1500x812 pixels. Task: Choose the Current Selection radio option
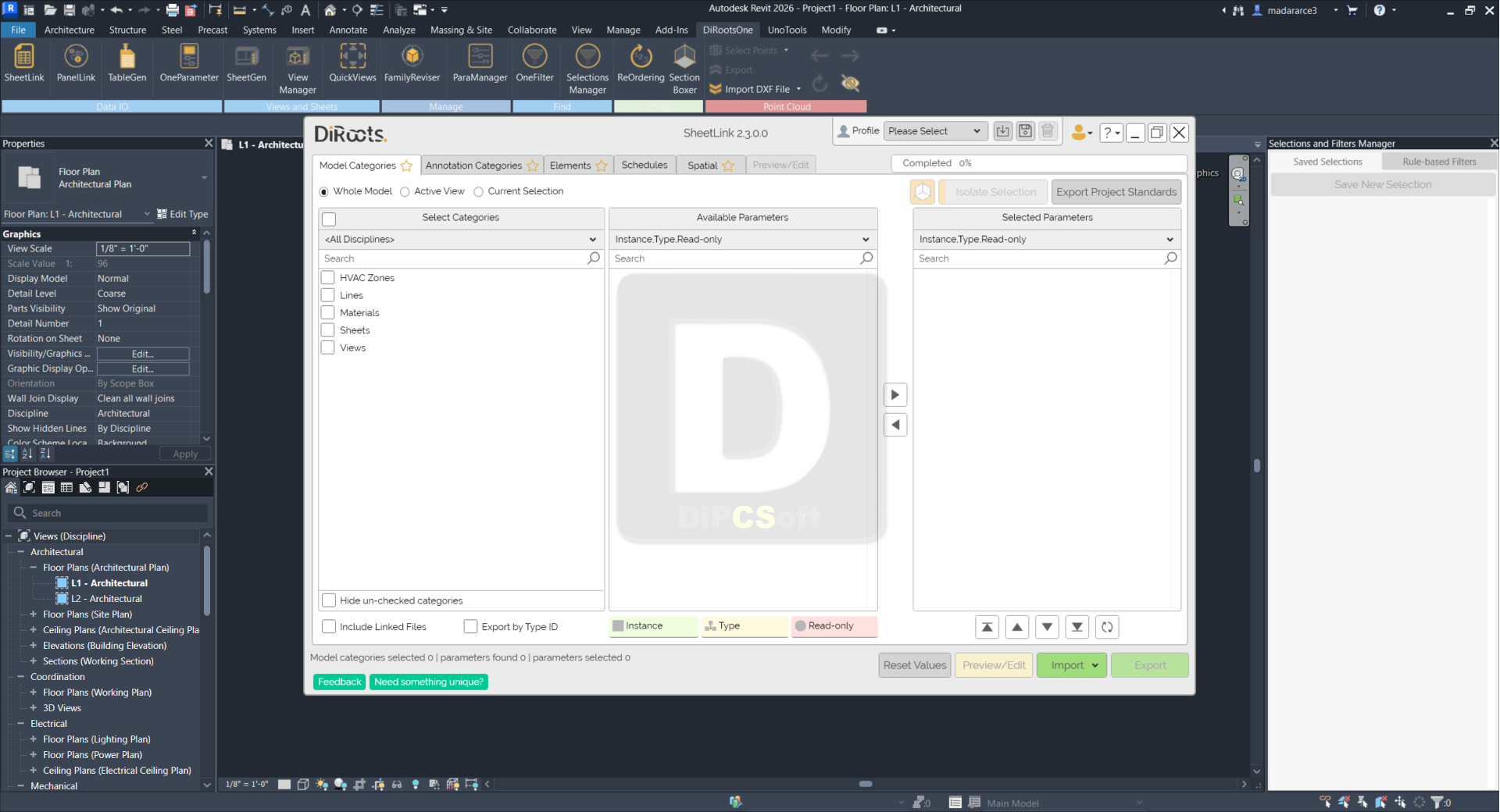[478, 192]
